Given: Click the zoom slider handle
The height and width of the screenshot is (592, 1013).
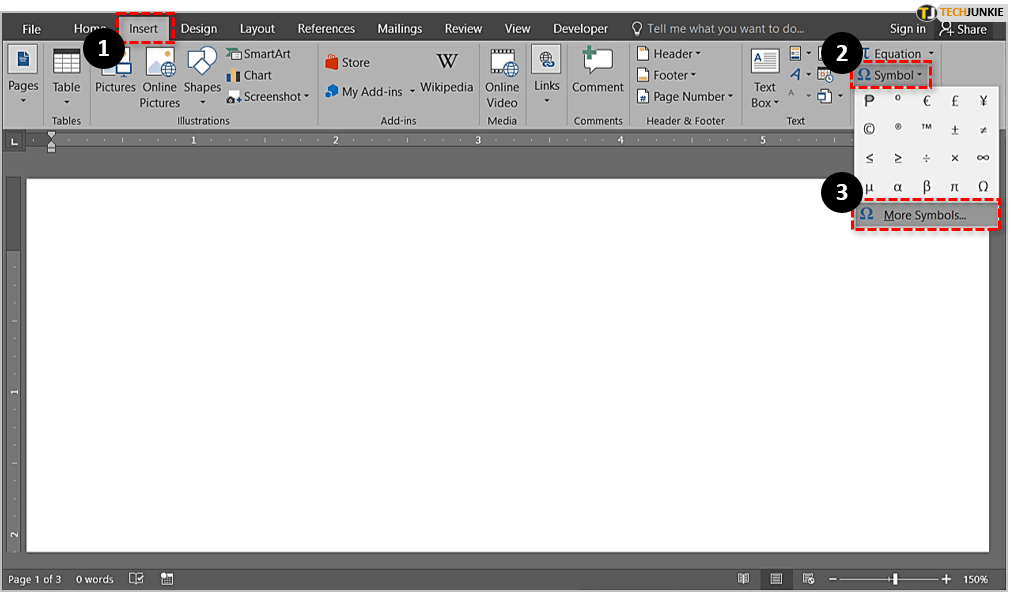Looking at the screenshot, I should coord(895,579).
